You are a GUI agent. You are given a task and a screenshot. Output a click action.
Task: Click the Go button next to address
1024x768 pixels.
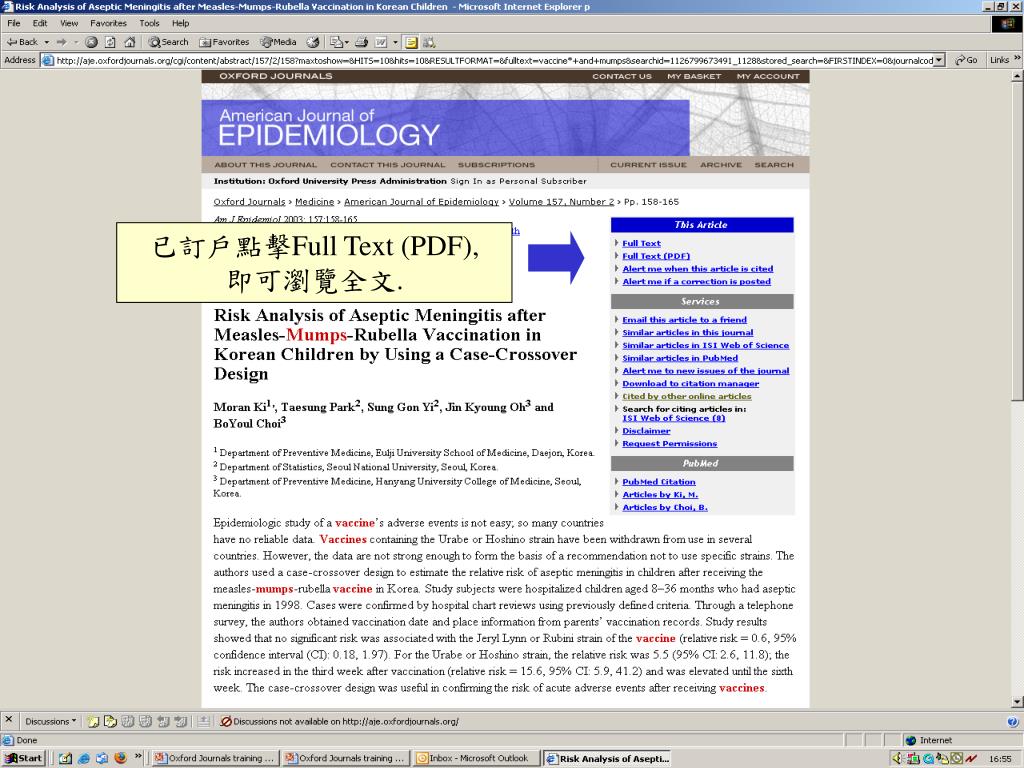click(966, 60)
